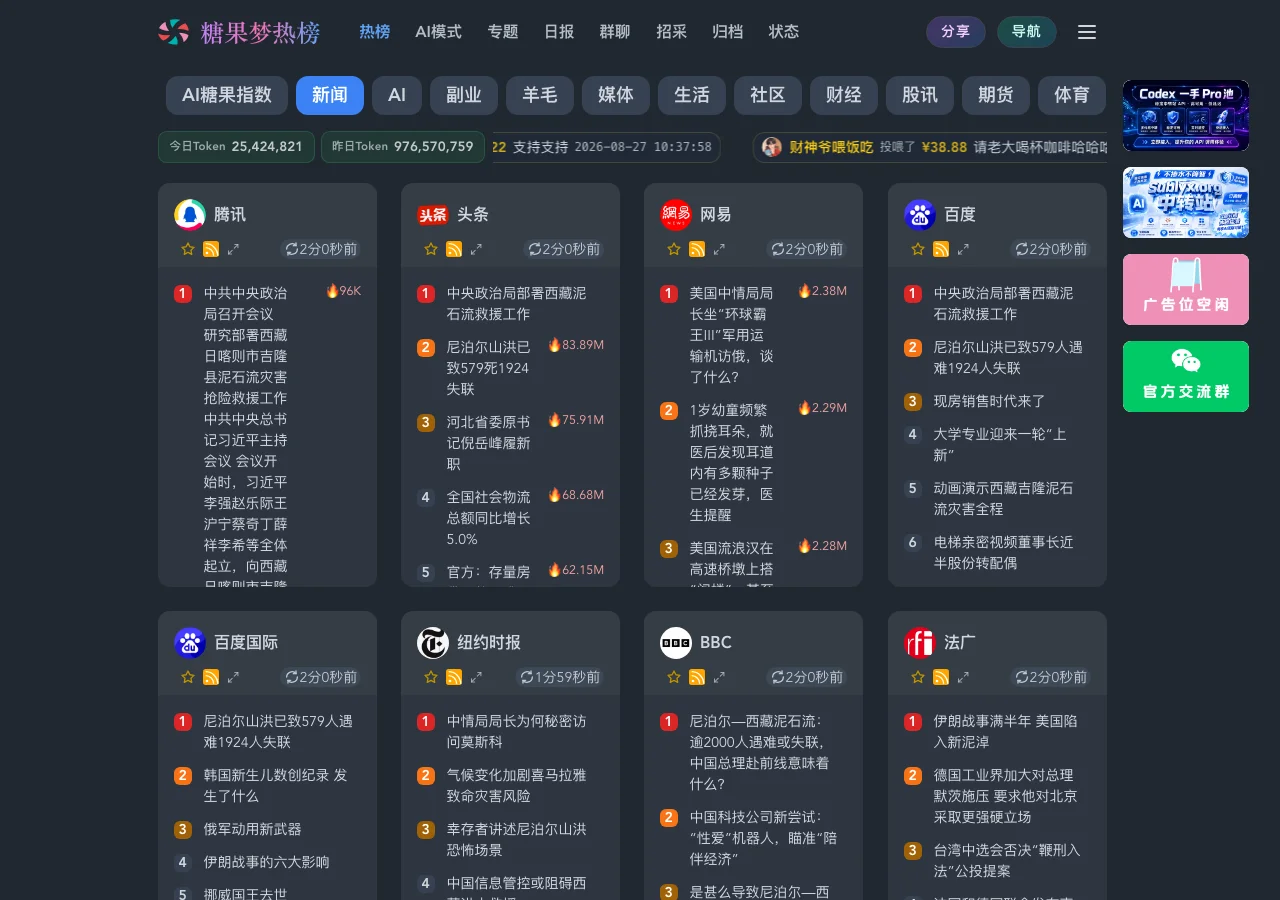Viewport: 1280px width, 900px height.
Task: Star the BBC source card
Action: pos(674,677)
